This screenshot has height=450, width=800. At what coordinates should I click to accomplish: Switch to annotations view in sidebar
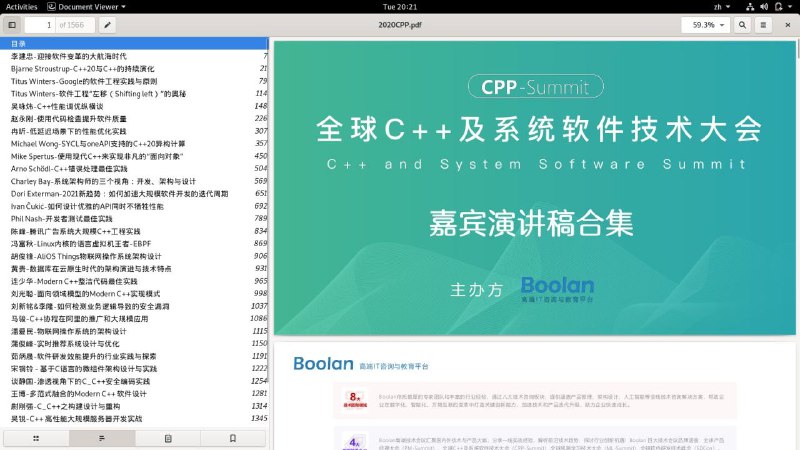[x=168, y=438]
